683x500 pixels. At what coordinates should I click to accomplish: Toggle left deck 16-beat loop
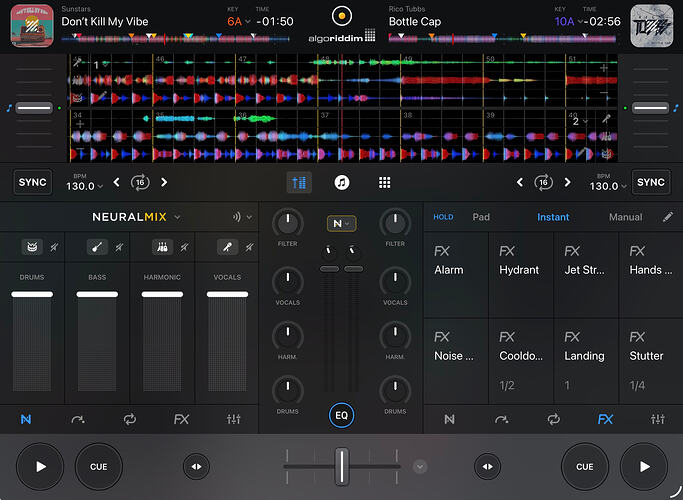pos(140,182)
